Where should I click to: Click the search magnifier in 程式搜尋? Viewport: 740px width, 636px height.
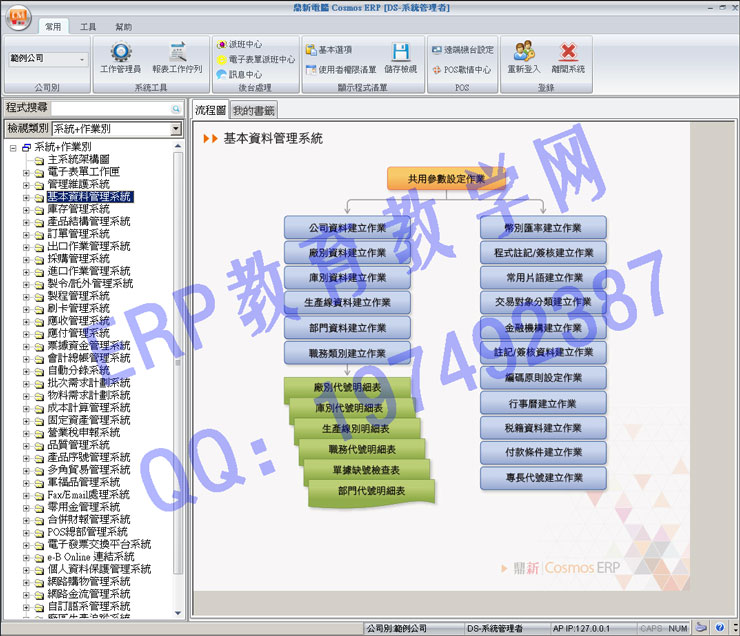(x=176, y=109)
